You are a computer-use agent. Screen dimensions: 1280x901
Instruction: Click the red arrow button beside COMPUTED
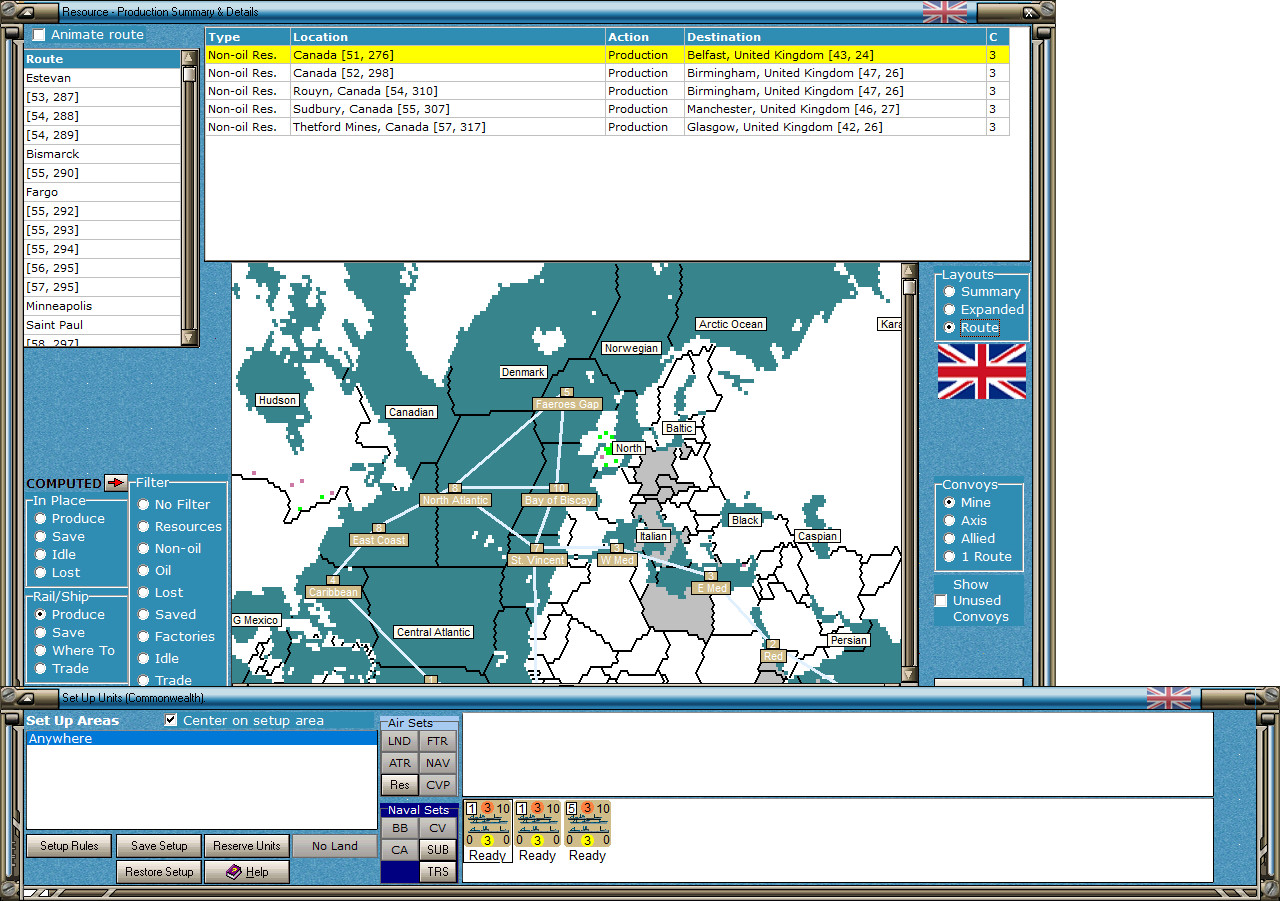pos(116,483)
